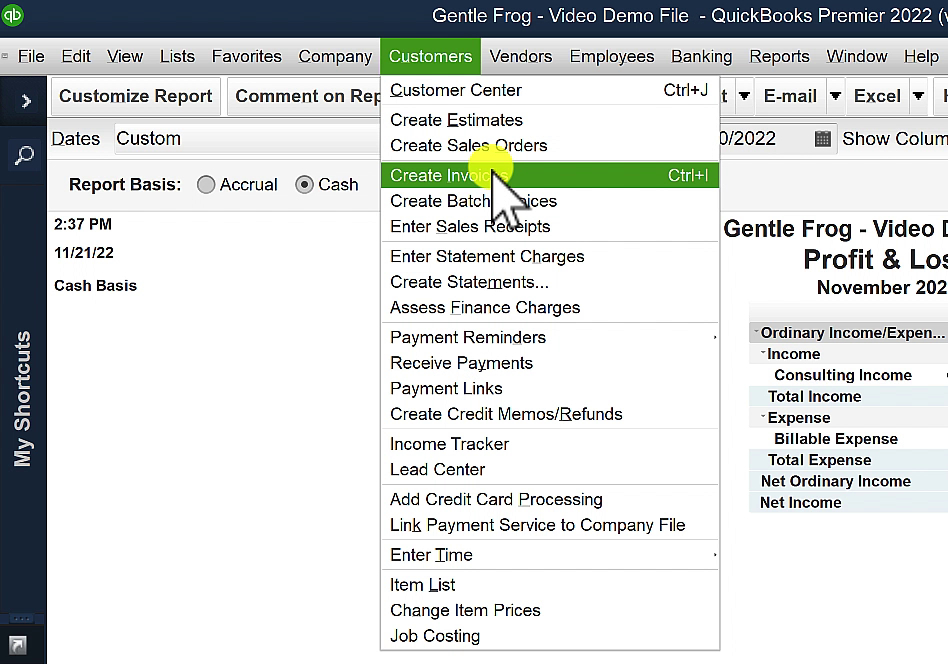948x664 pixels.
Task: Click the Excel button
Action: 877,96
